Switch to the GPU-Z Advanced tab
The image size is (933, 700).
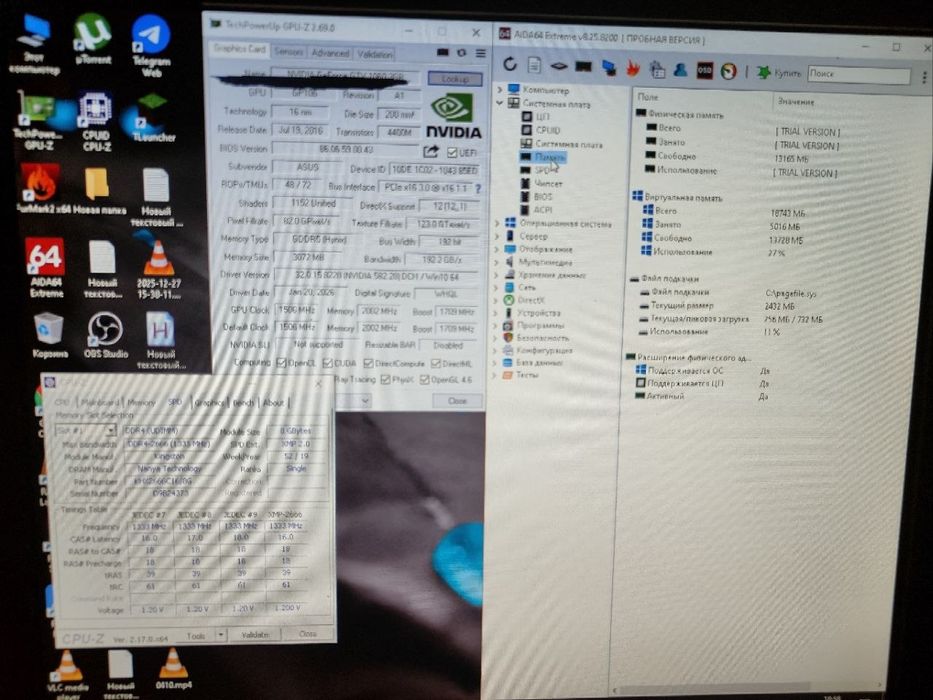point(330,53)
